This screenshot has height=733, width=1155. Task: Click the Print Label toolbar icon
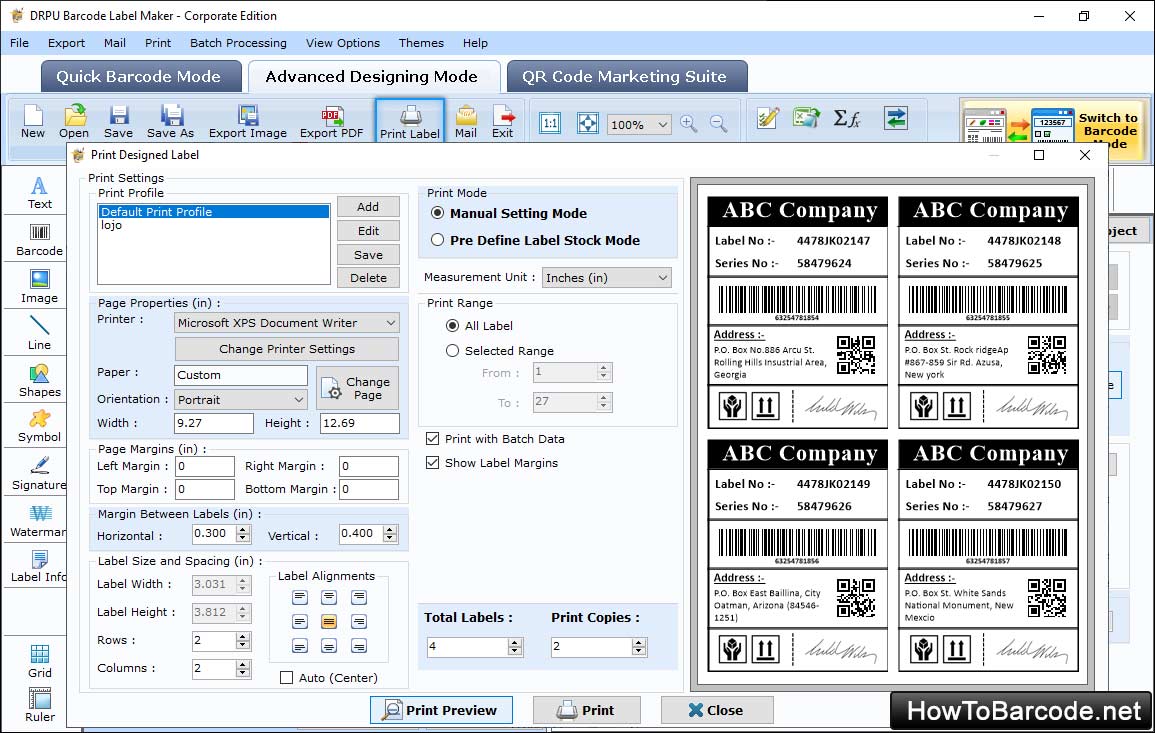tap(410, 122)
